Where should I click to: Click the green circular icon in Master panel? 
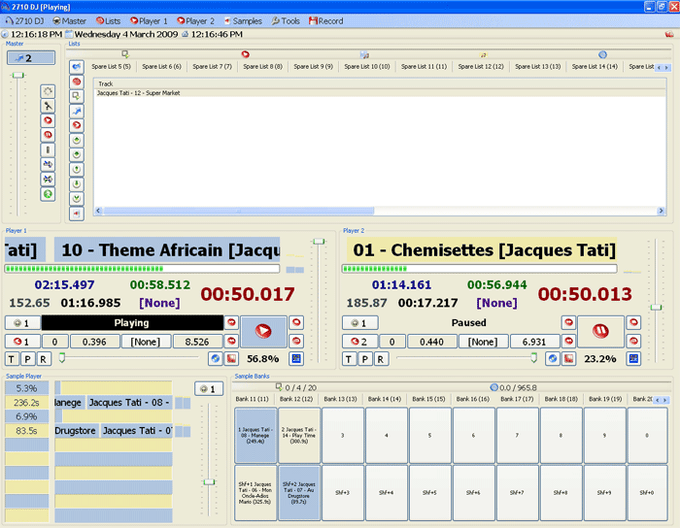48,194
